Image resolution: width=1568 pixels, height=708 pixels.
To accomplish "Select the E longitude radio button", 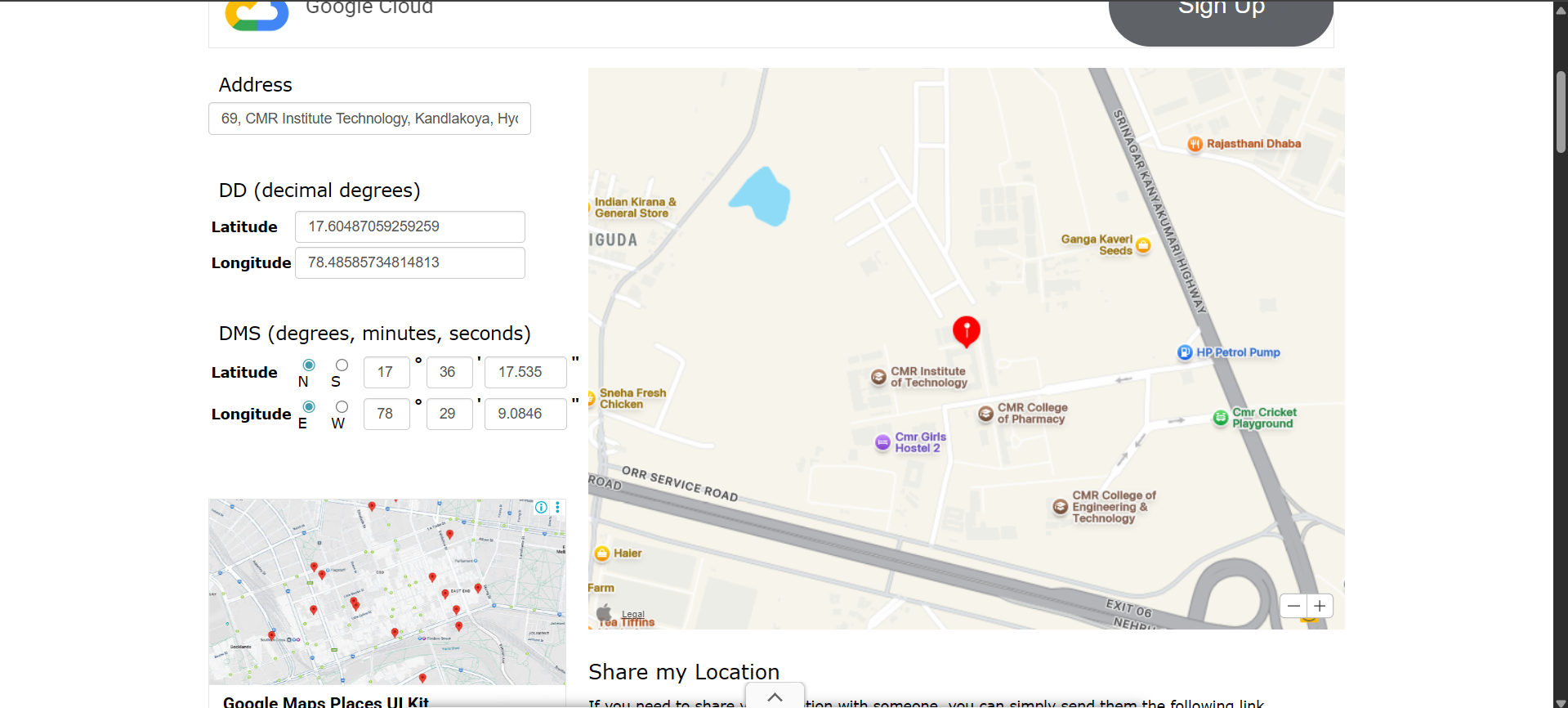I will (309, 406).
